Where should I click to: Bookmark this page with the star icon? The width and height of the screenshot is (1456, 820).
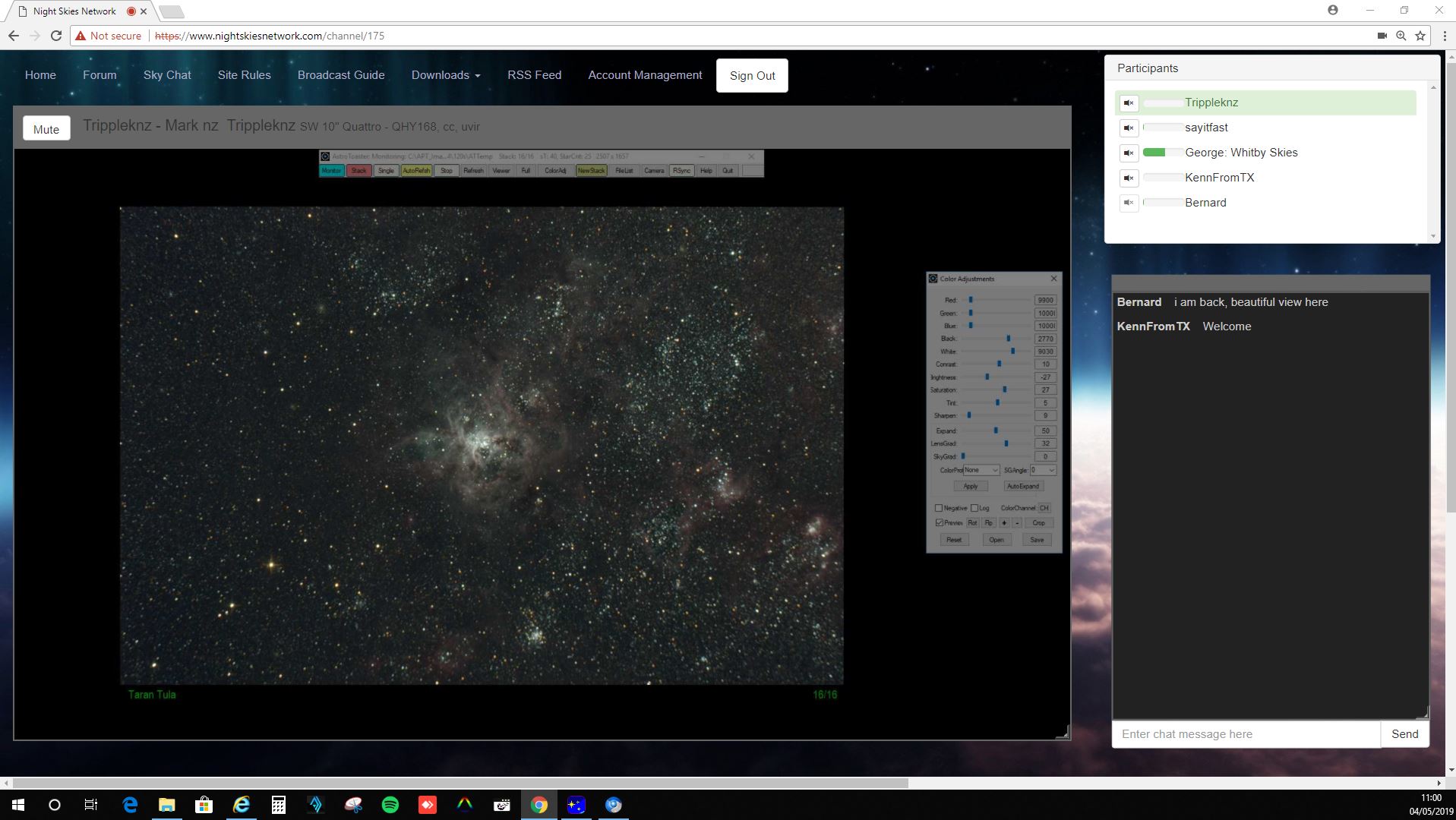pos(1420,36)
